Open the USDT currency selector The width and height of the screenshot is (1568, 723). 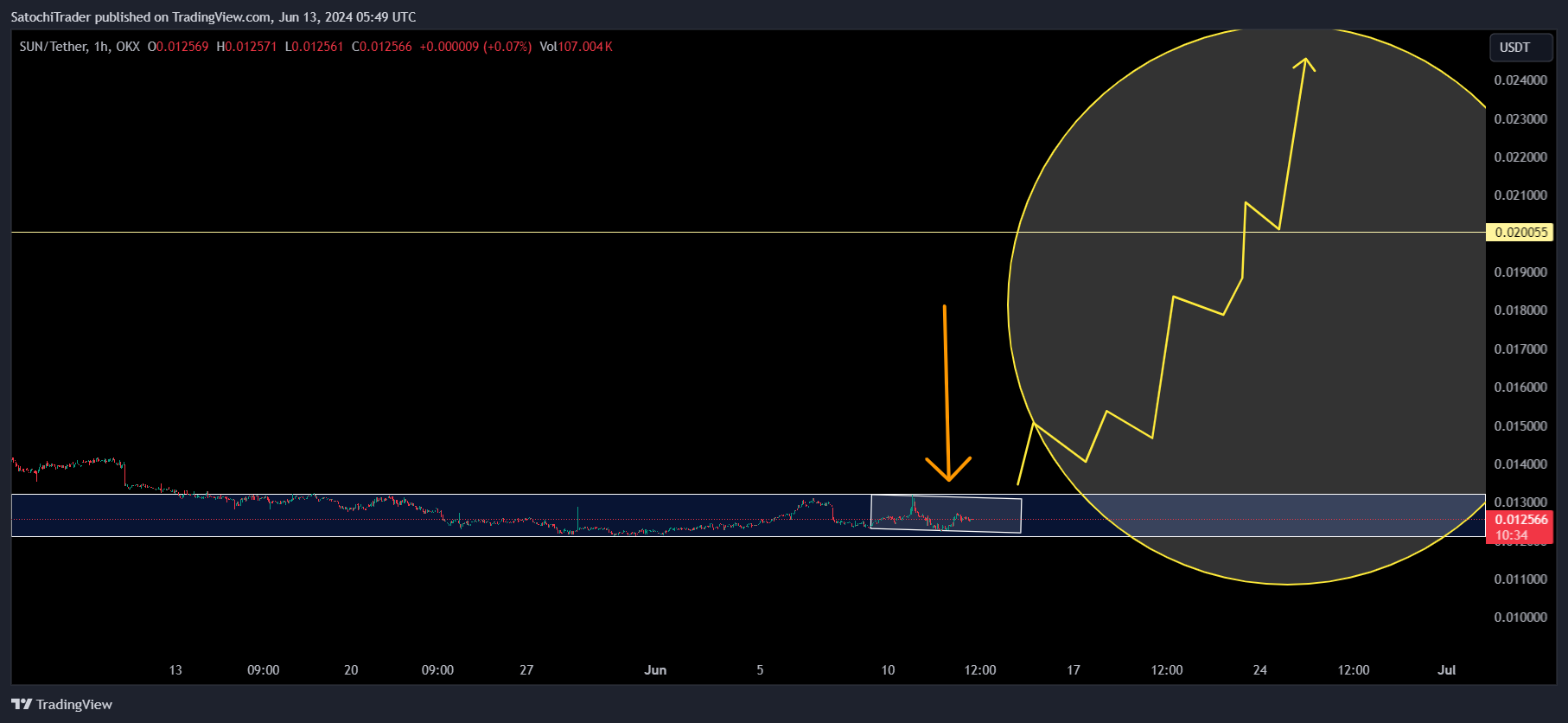1520,48
